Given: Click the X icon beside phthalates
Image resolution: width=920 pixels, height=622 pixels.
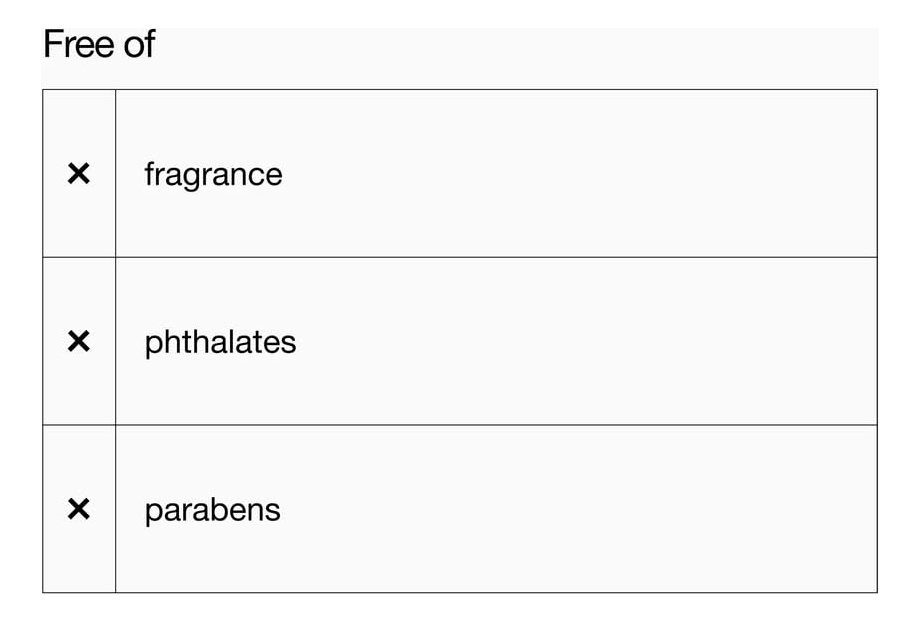Looking at the screenshot, I should 78,342.
